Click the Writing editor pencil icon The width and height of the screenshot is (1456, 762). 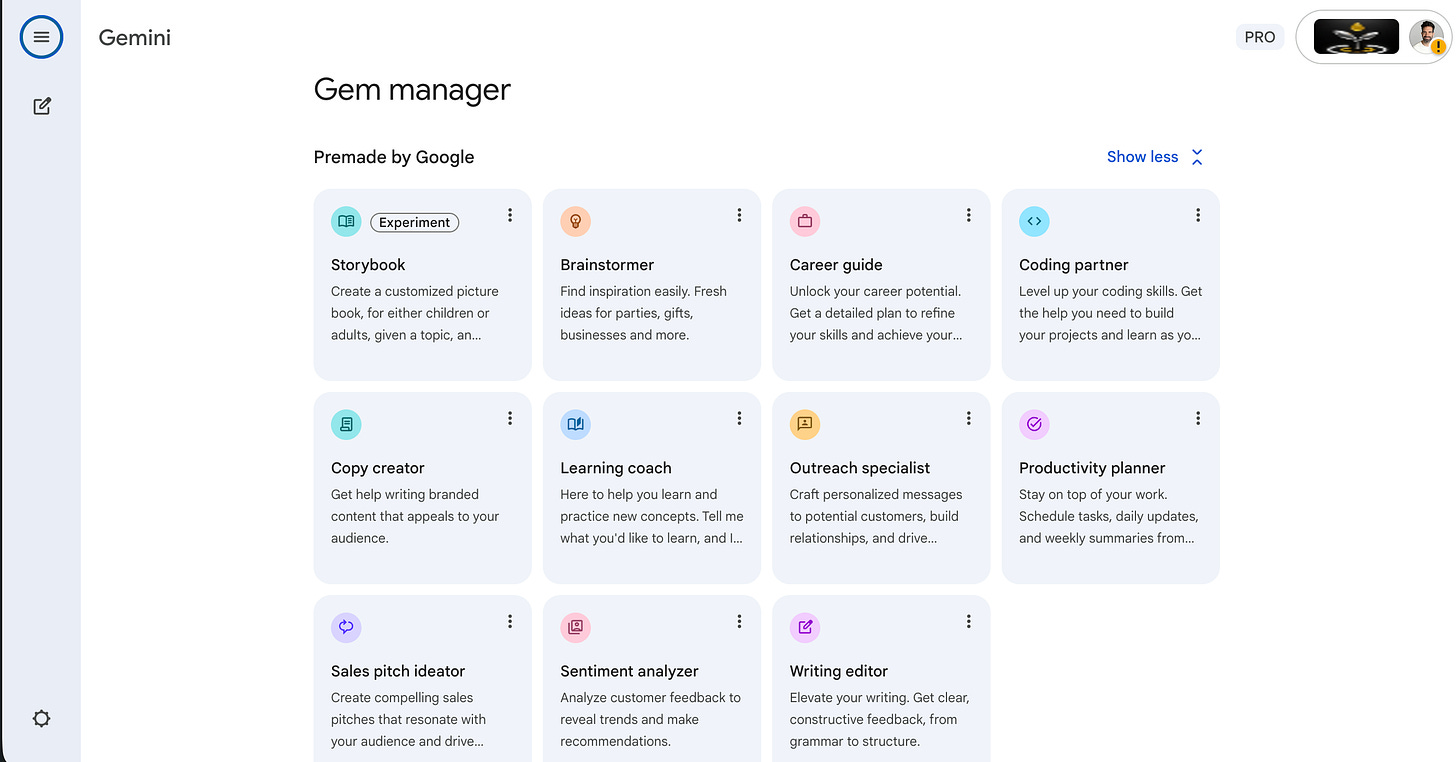click(805, 627)
